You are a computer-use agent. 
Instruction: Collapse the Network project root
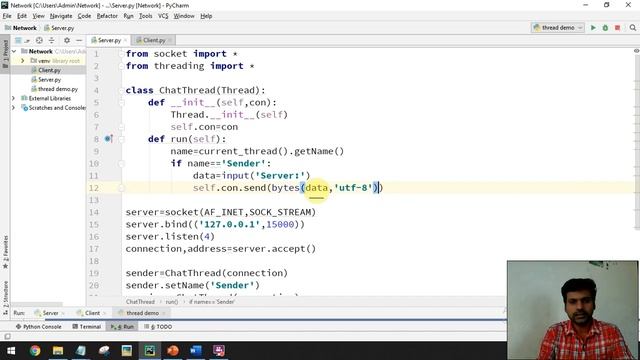[14, 51]
